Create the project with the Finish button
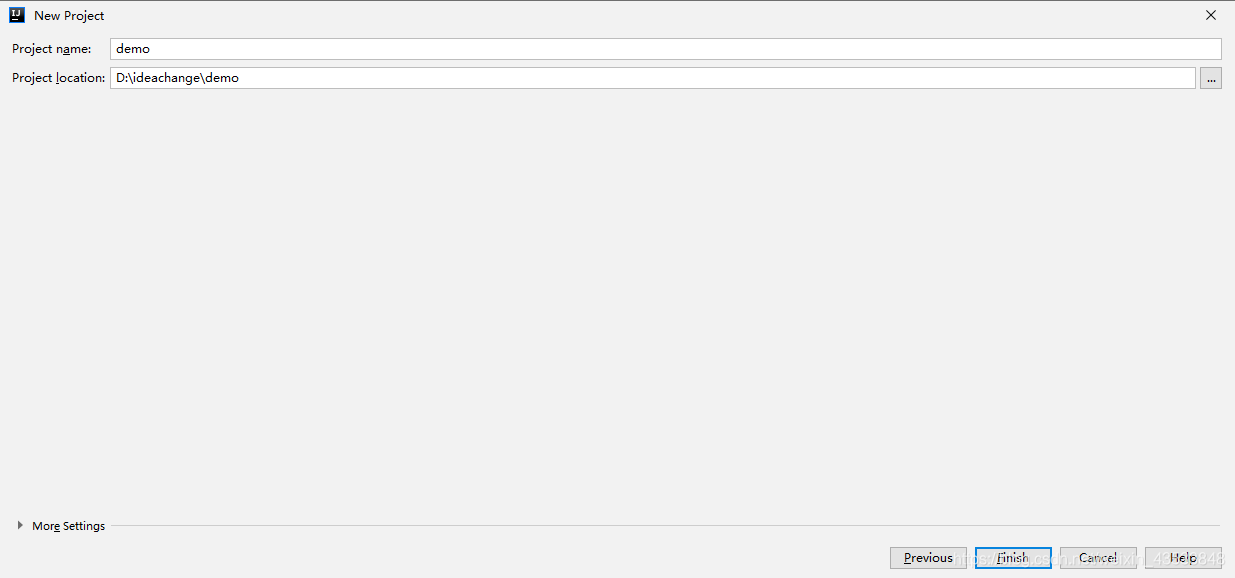The width and height of the screenshot is (1235, 578). pos(1013,558)
